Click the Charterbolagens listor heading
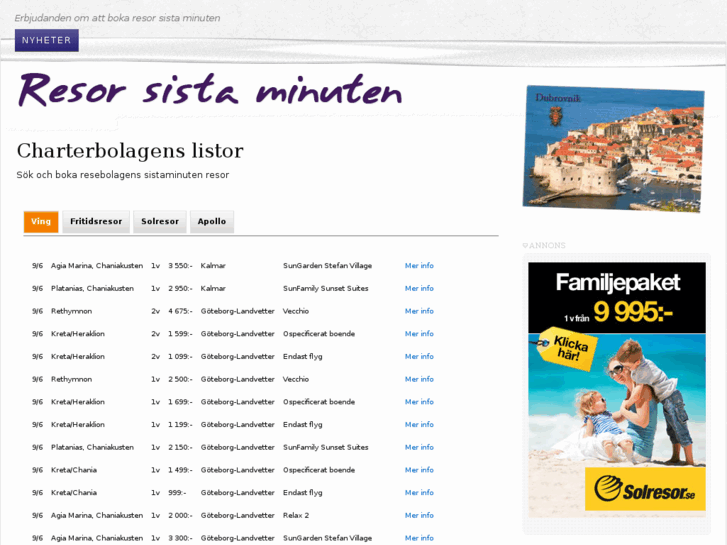 click(130, 151)
